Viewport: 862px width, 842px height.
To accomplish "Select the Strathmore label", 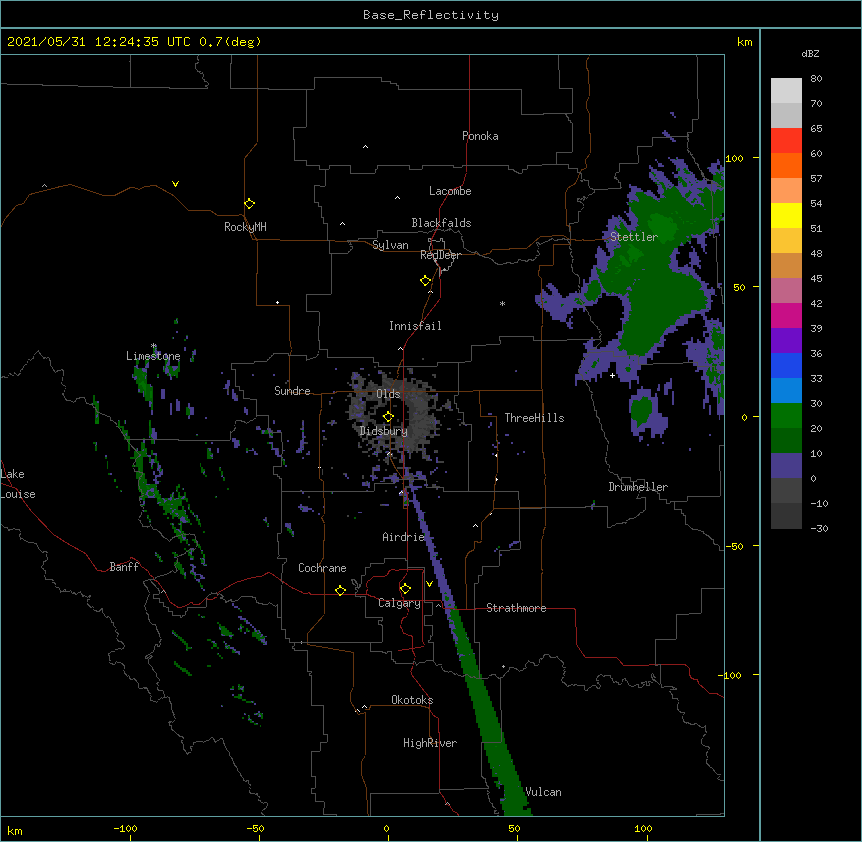I will [516, 608].
